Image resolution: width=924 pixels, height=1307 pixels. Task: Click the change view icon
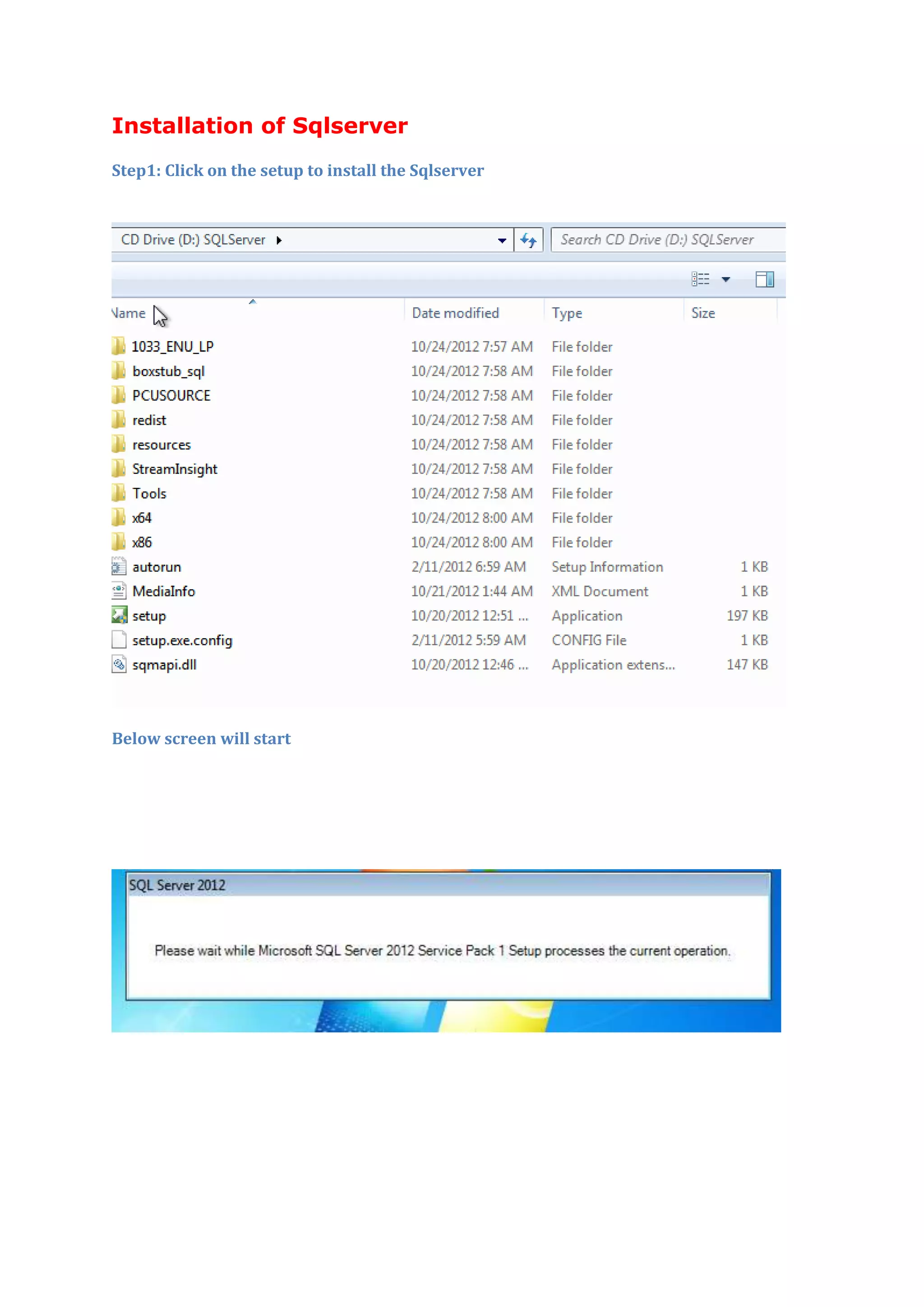700,279
